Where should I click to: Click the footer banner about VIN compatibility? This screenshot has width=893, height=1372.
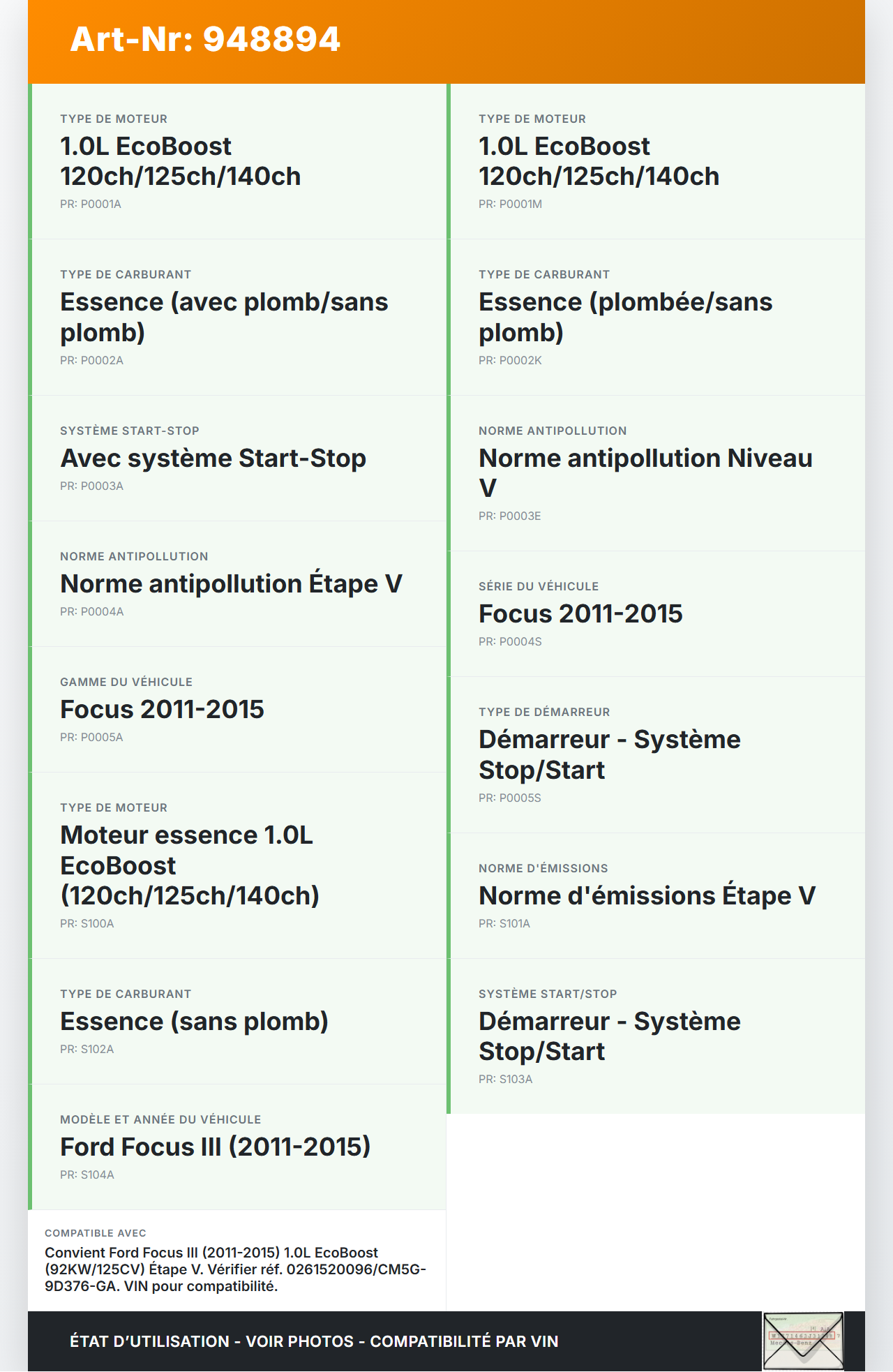314,1341
